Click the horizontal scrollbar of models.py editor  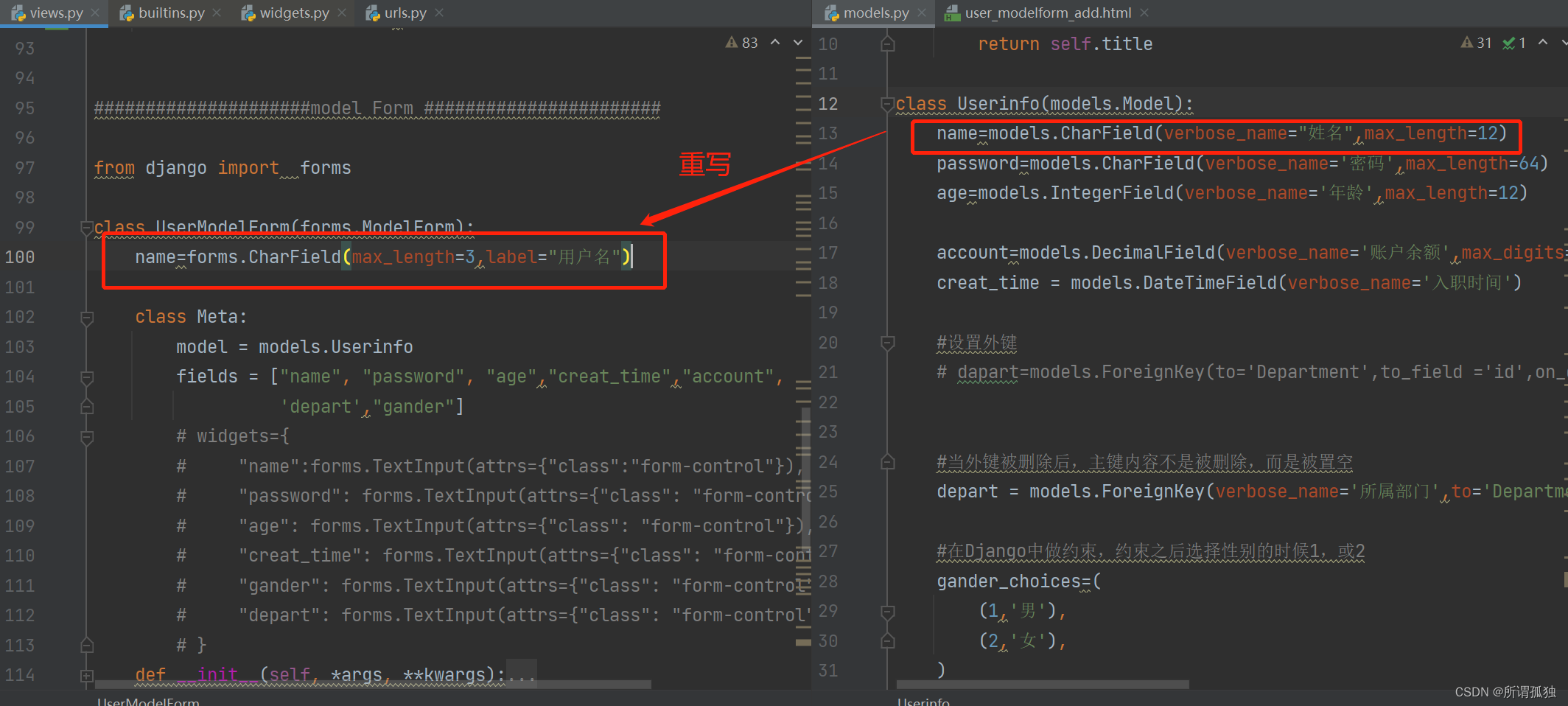click(1043, 685)
